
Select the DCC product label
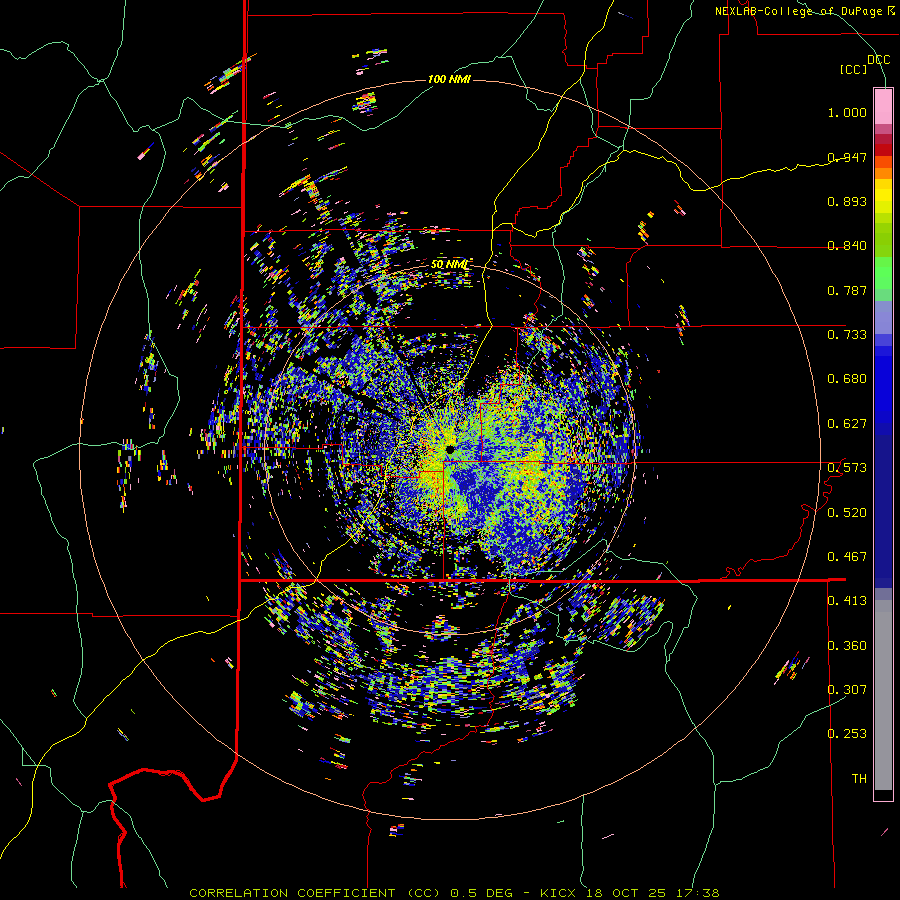click(878, 60)
